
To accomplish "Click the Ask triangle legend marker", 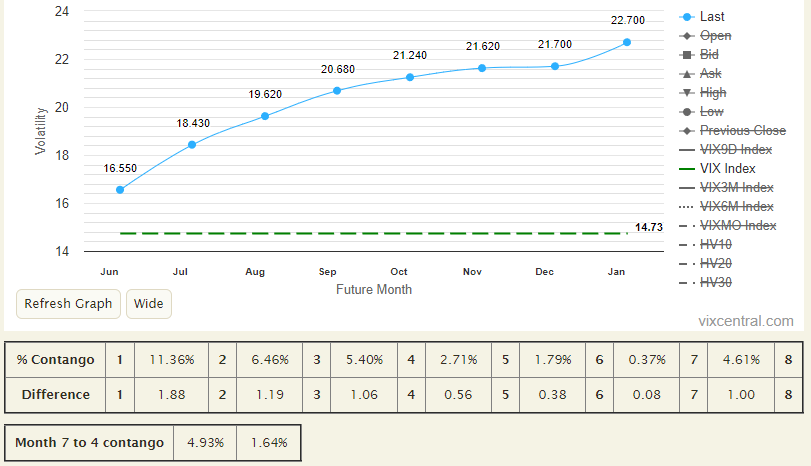I will point(686,74).
